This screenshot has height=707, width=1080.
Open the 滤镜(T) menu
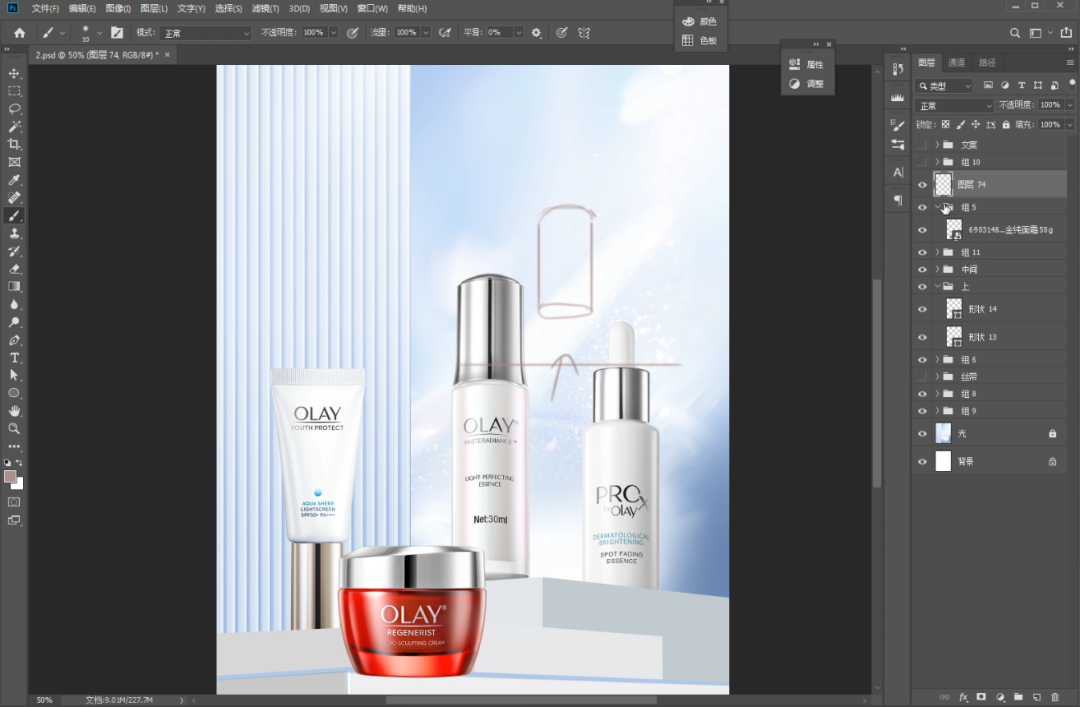click(x=265, y=8)
